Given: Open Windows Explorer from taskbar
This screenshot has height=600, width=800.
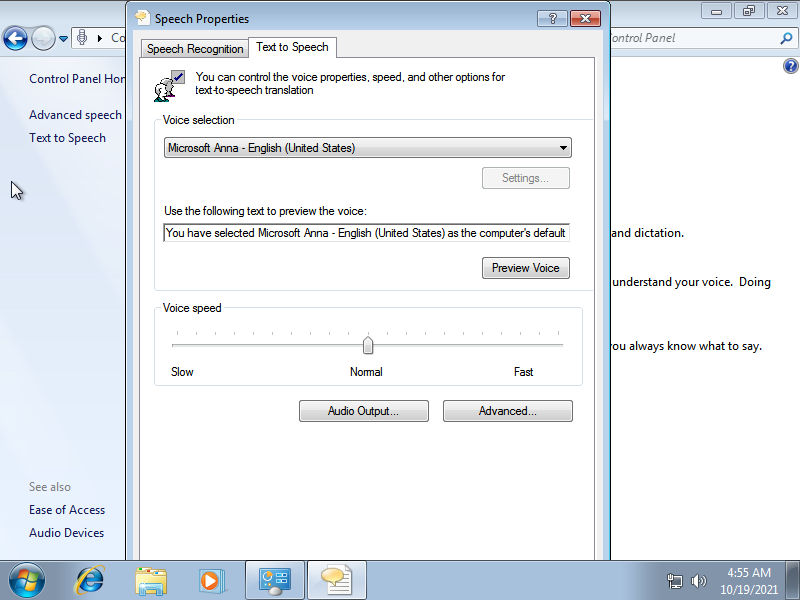Looking at the screenshot, I should (151, 581).
